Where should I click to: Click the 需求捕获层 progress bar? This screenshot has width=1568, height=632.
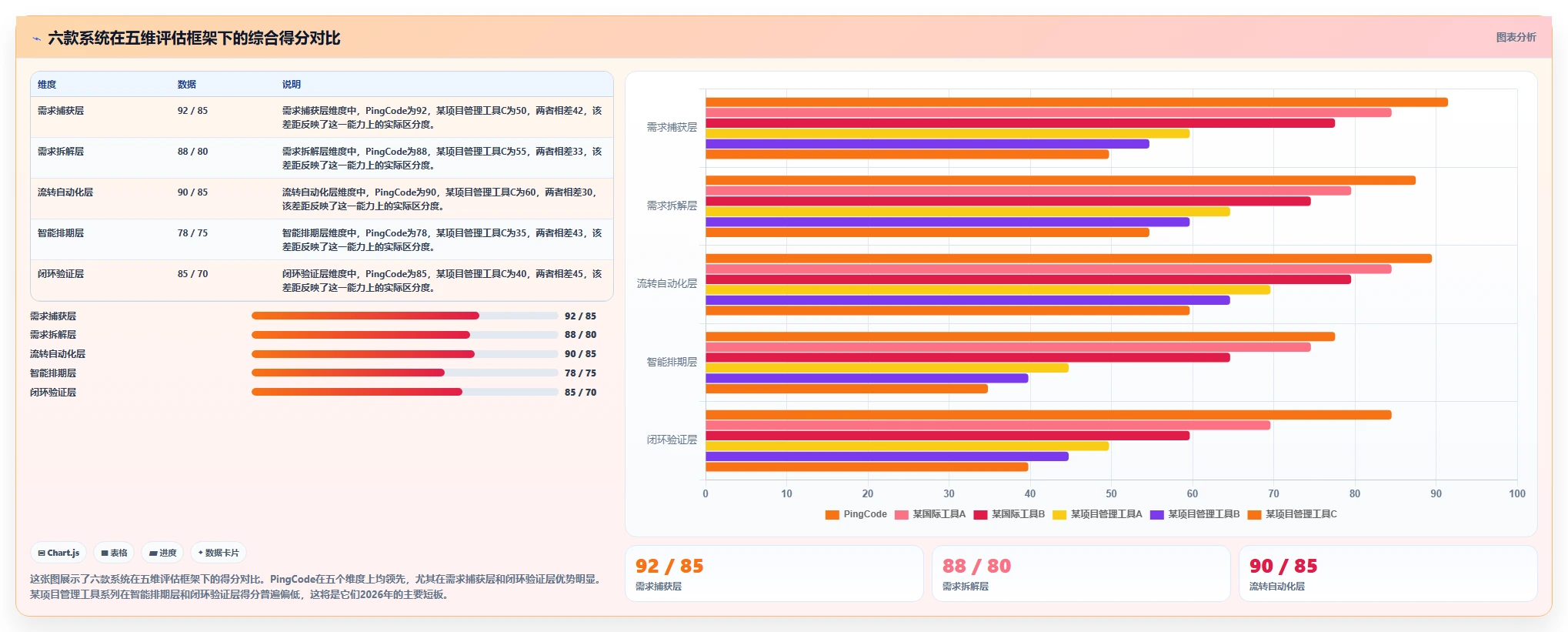click(x=405, y=316)
